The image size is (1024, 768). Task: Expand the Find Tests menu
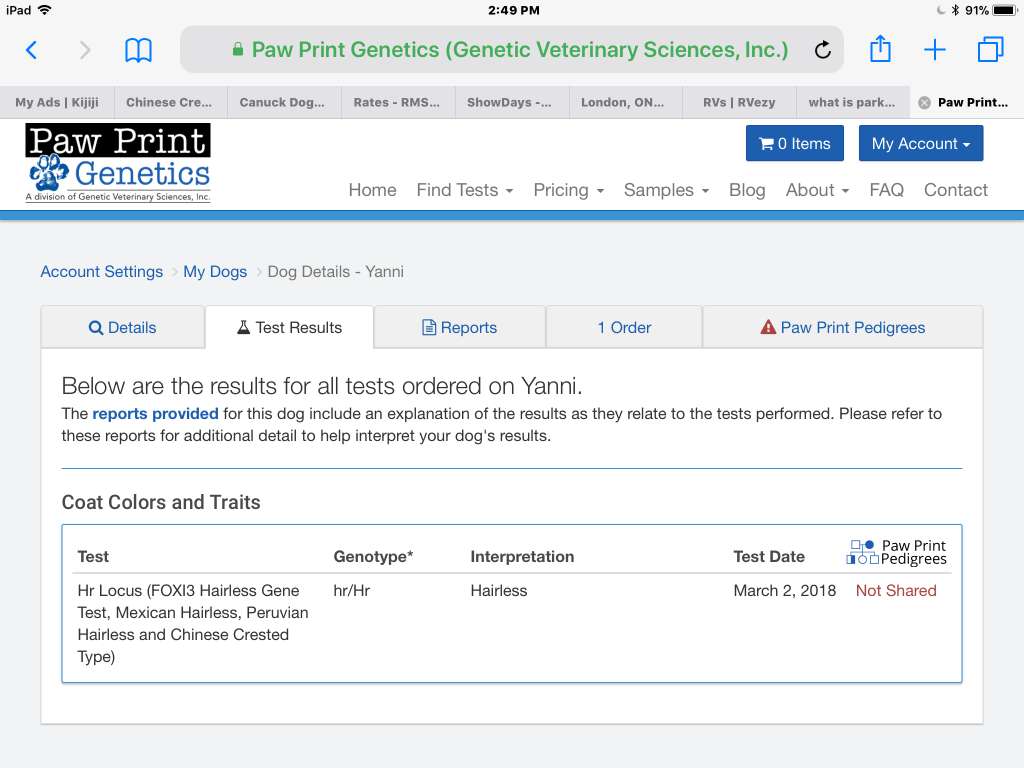click(465, 190)
